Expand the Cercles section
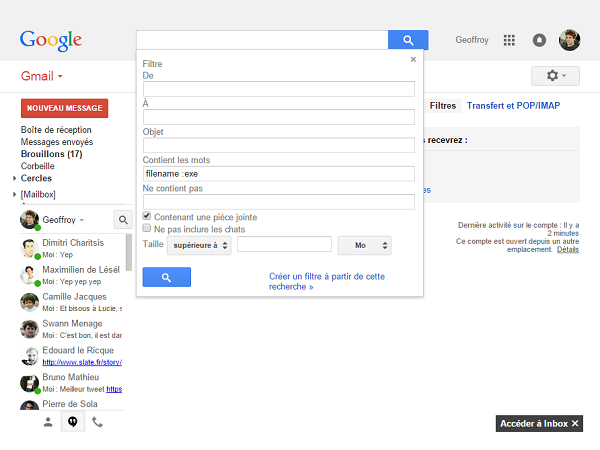Image resolution: width=600 pixels, height=450 pixels. tap(15, 178)
